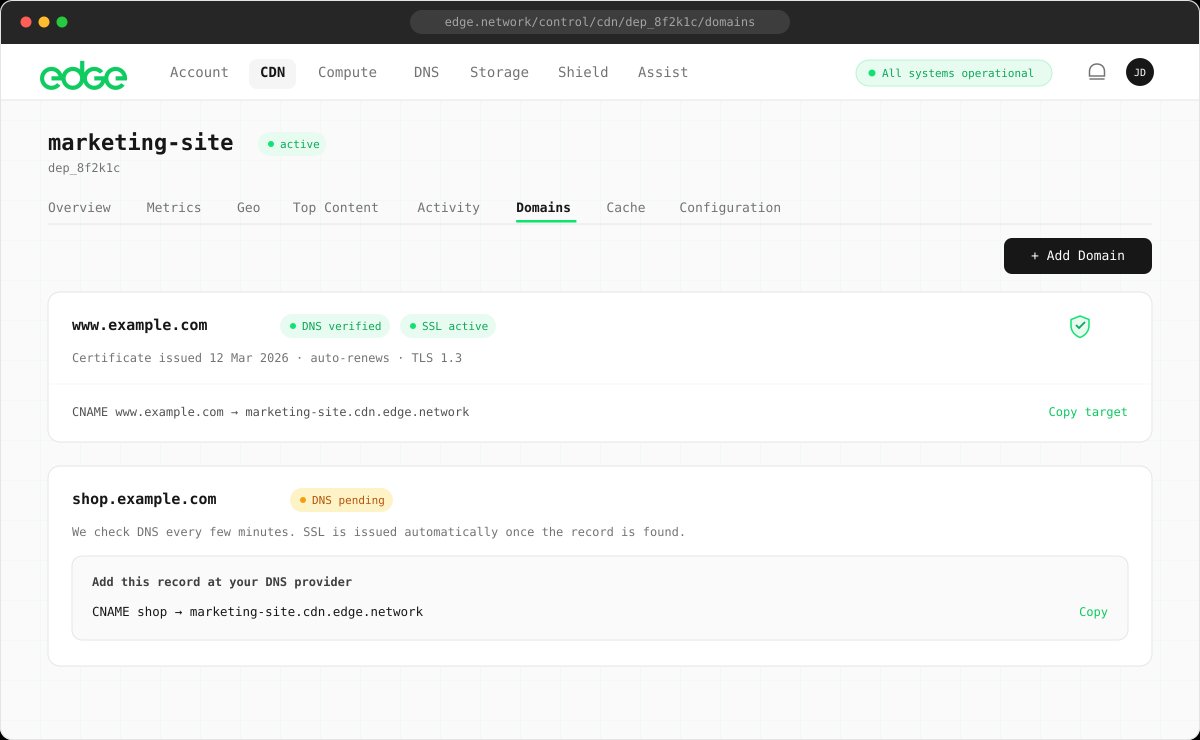Open the DNS section

426,72
